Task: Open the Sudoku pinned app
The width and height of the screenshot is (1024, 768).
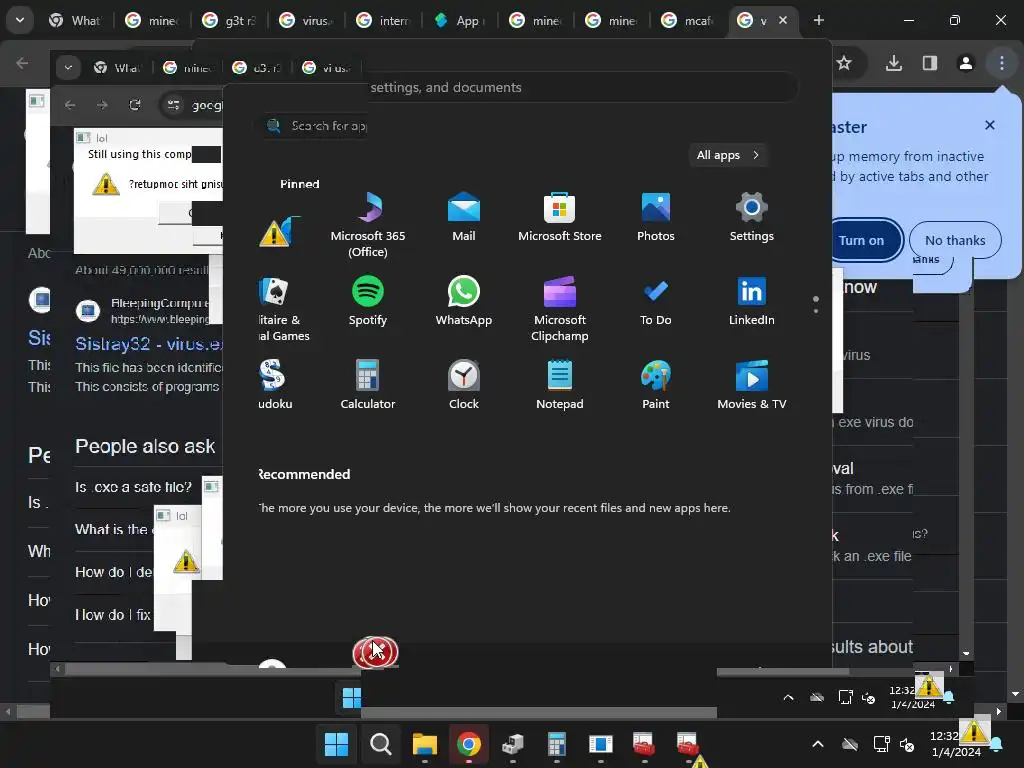Action: point(275,385)
